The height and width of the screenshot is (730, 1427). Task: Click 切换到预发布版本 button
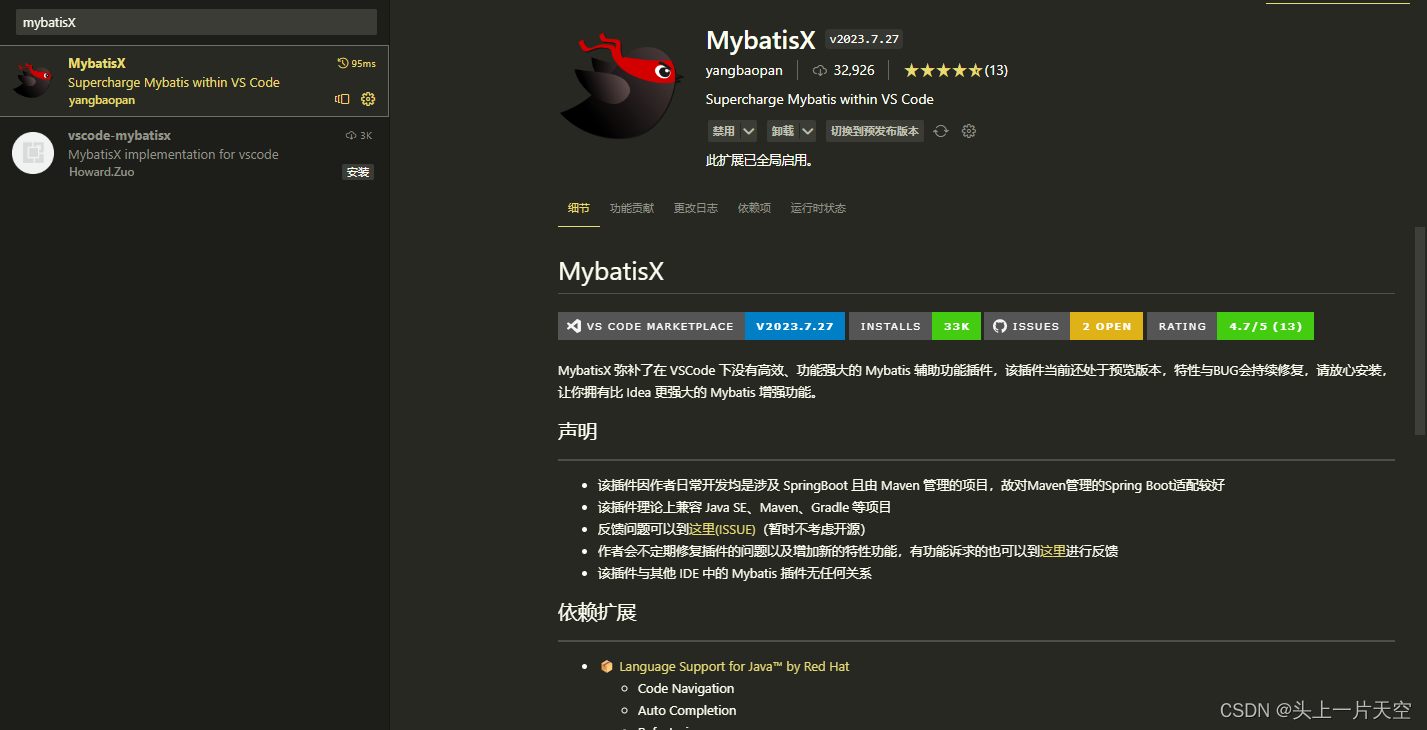(x=875, y=131)
